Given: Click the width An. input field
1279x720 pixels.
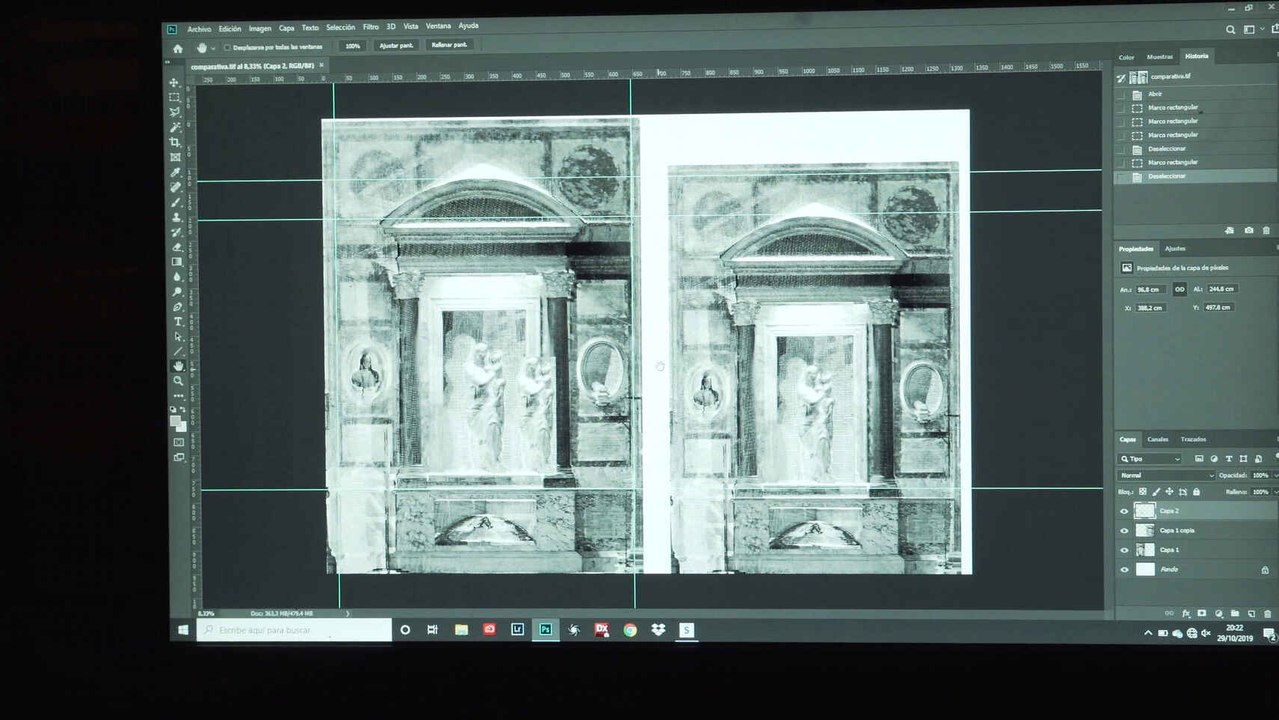Looking at the screenshot, I should tap(1152, 289).
